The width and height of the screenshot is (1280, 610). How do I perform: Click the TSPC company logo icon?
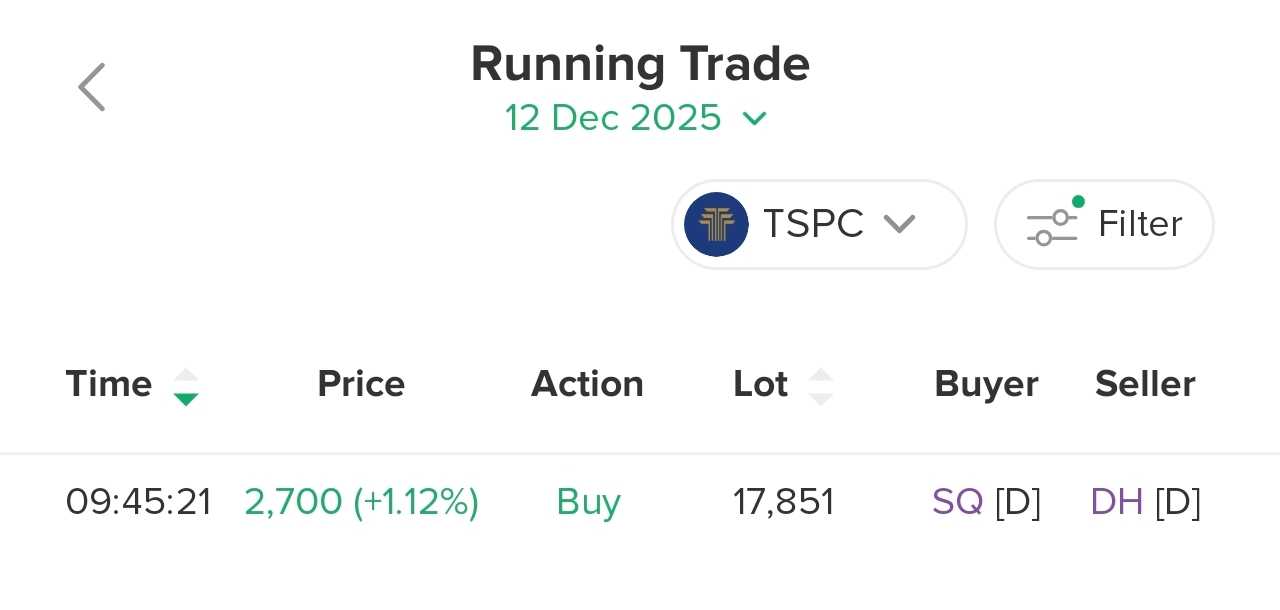(716, 224)
